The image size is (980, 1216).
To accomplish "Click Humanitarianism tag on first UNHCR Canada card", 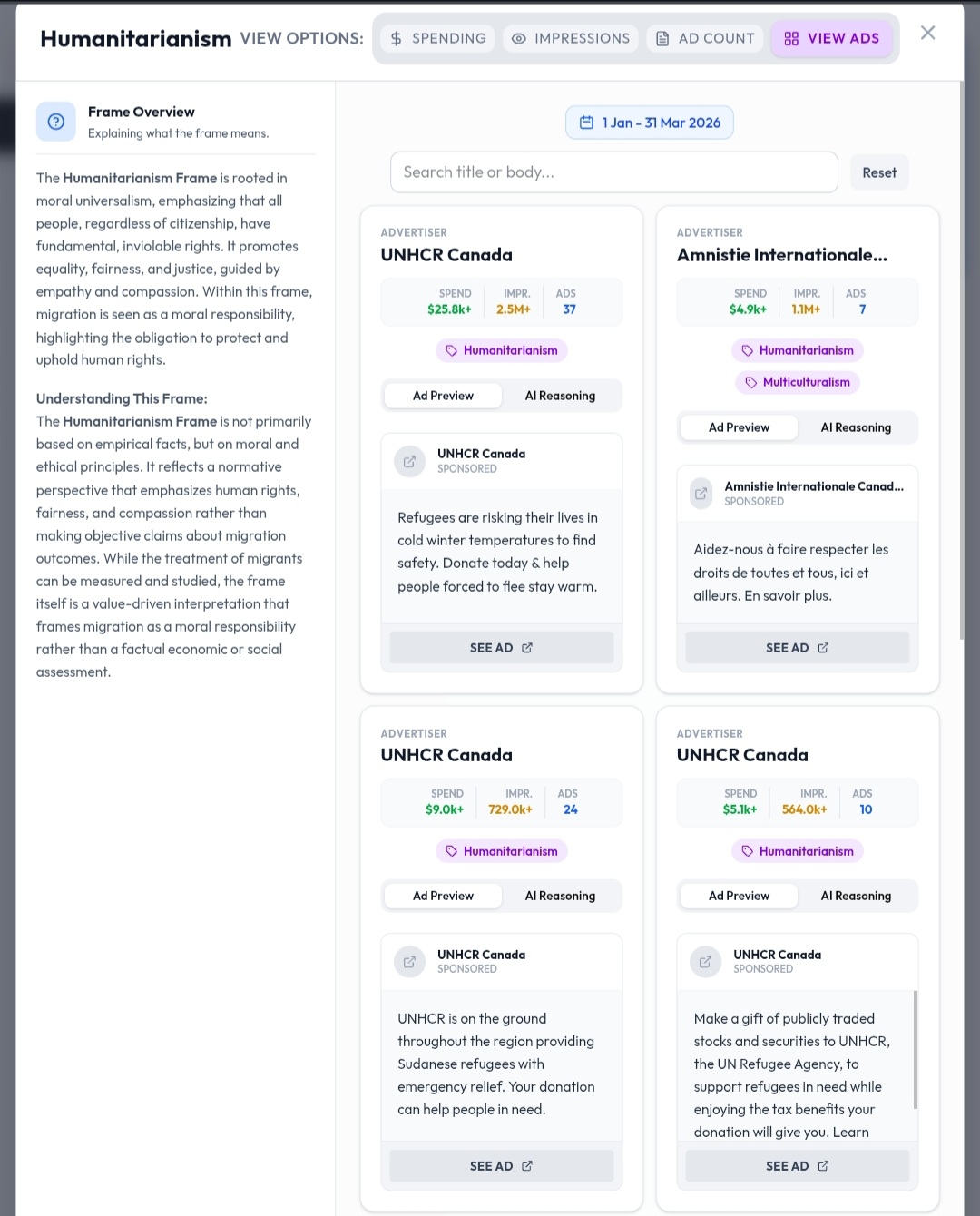I will tap(501, 350).
